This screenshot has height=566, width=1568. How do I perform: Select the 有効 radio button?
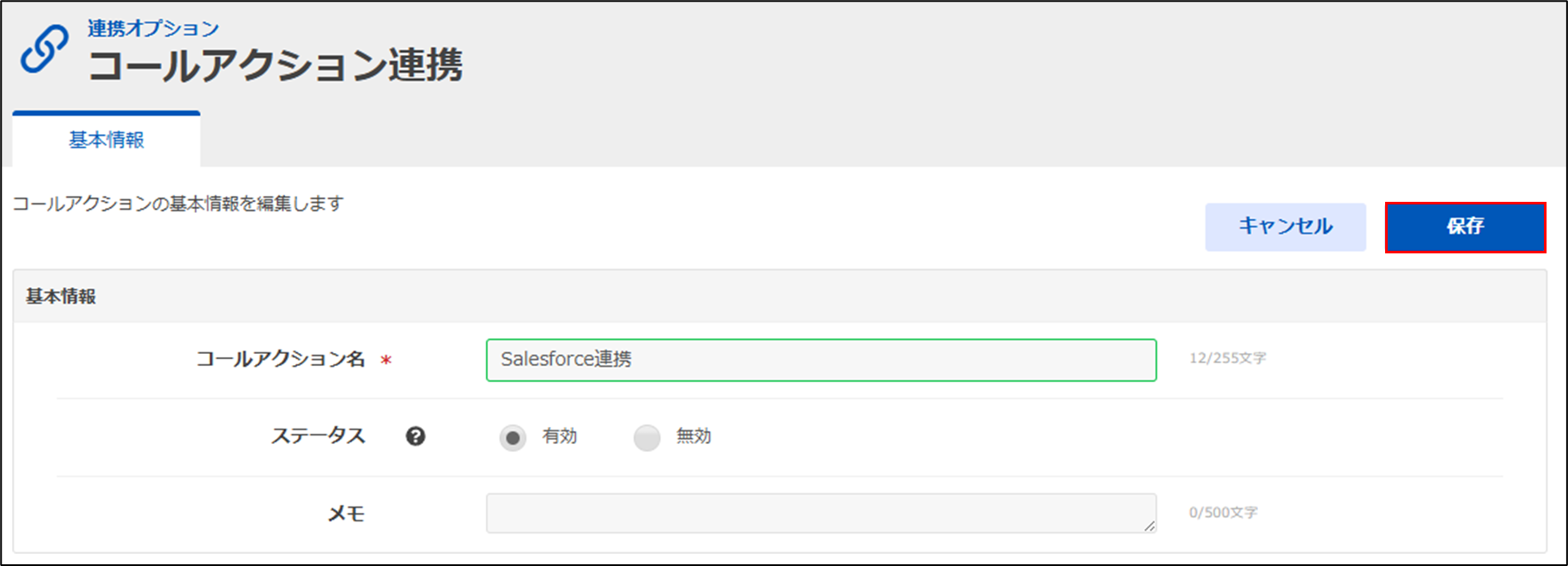pos(513,438)
